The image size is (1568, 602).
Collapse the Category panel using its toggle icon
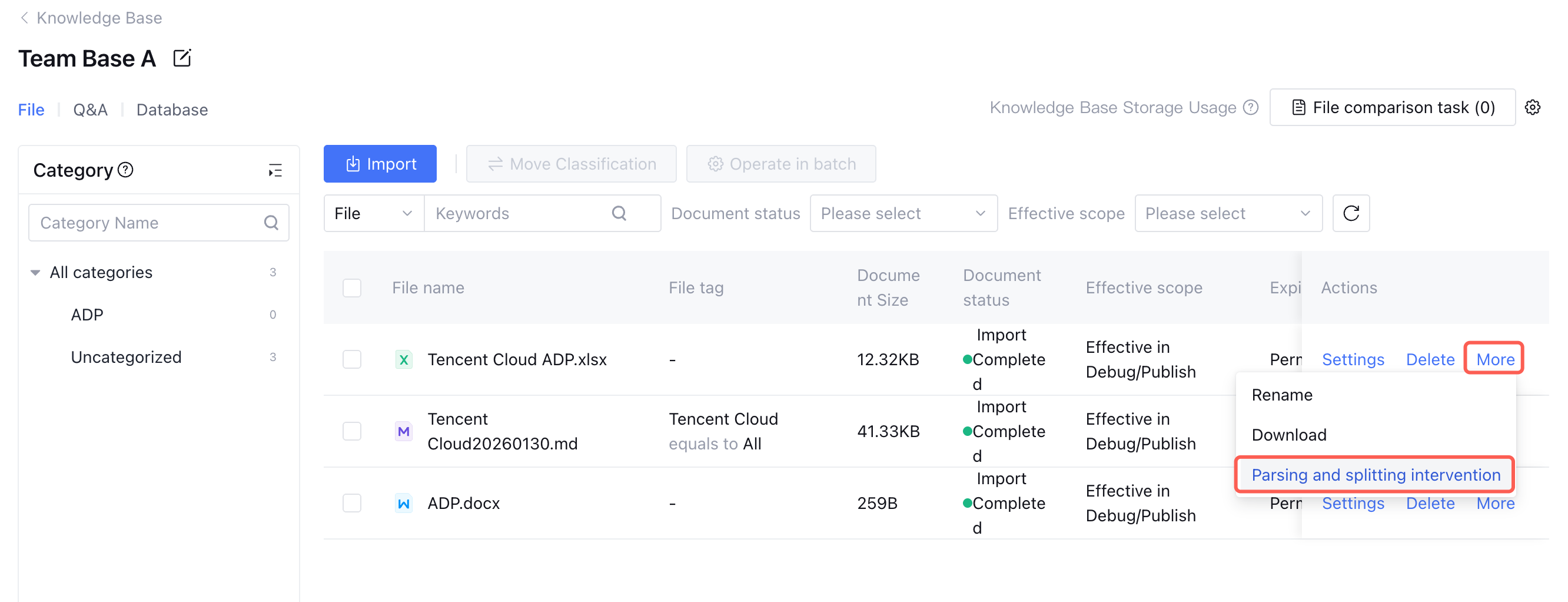click(x=275, y=171)
